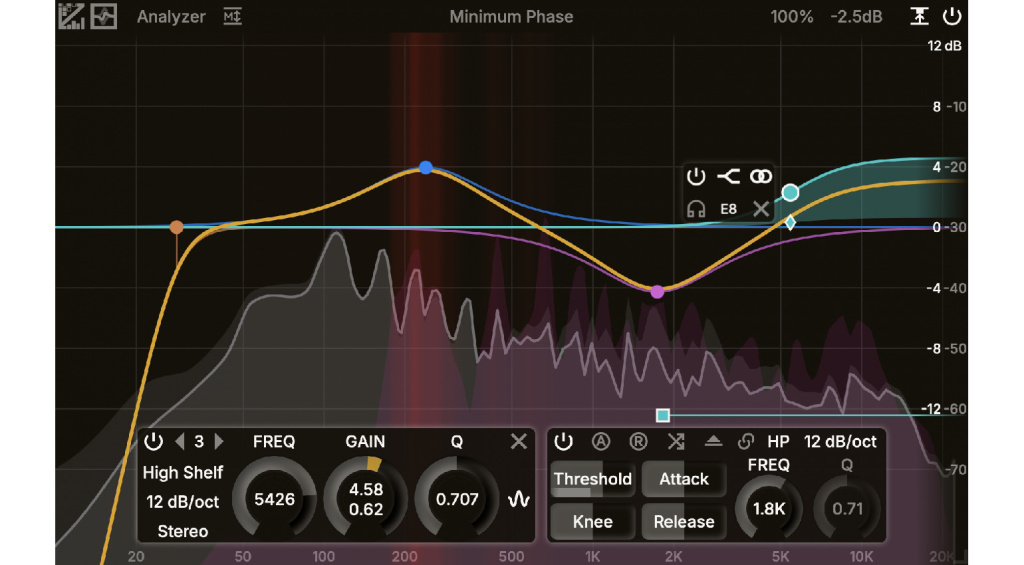This screenshot has width=1024, height=565.
Task: Select the teal high shelf band node
Action: [x=790, y=193]
